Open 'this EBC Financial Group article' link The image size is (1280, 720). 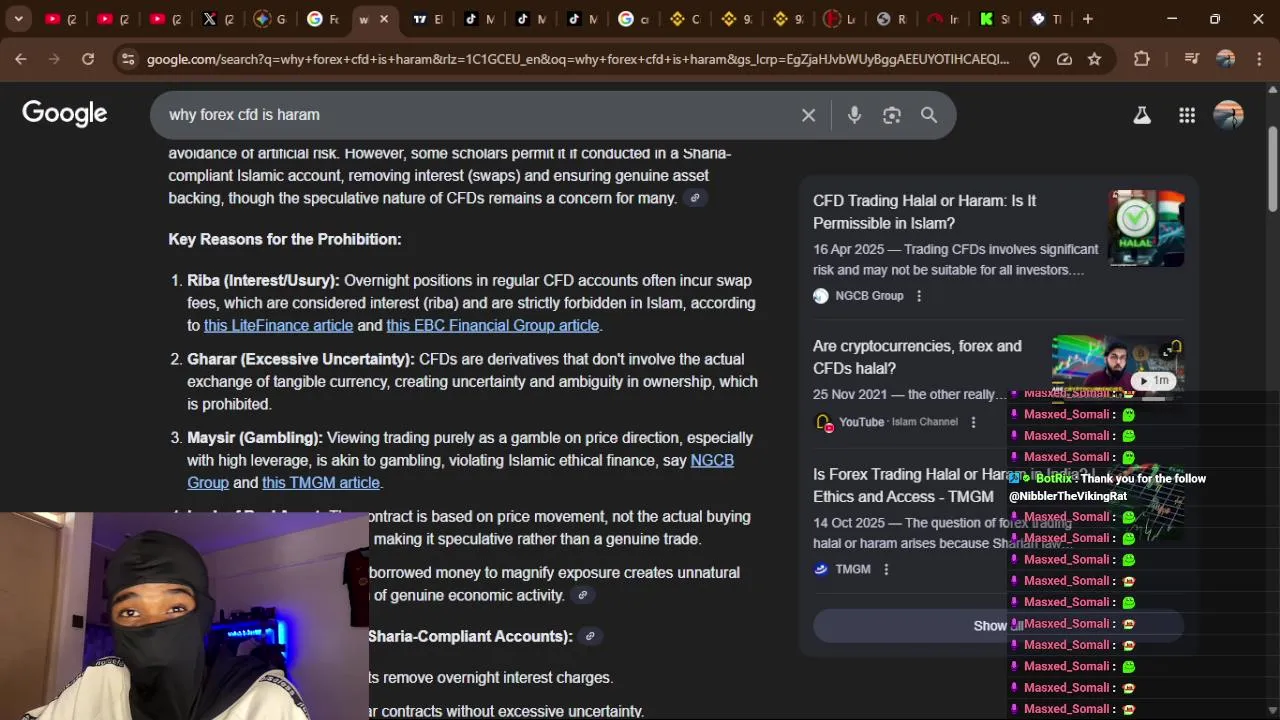tap(492, 325)
